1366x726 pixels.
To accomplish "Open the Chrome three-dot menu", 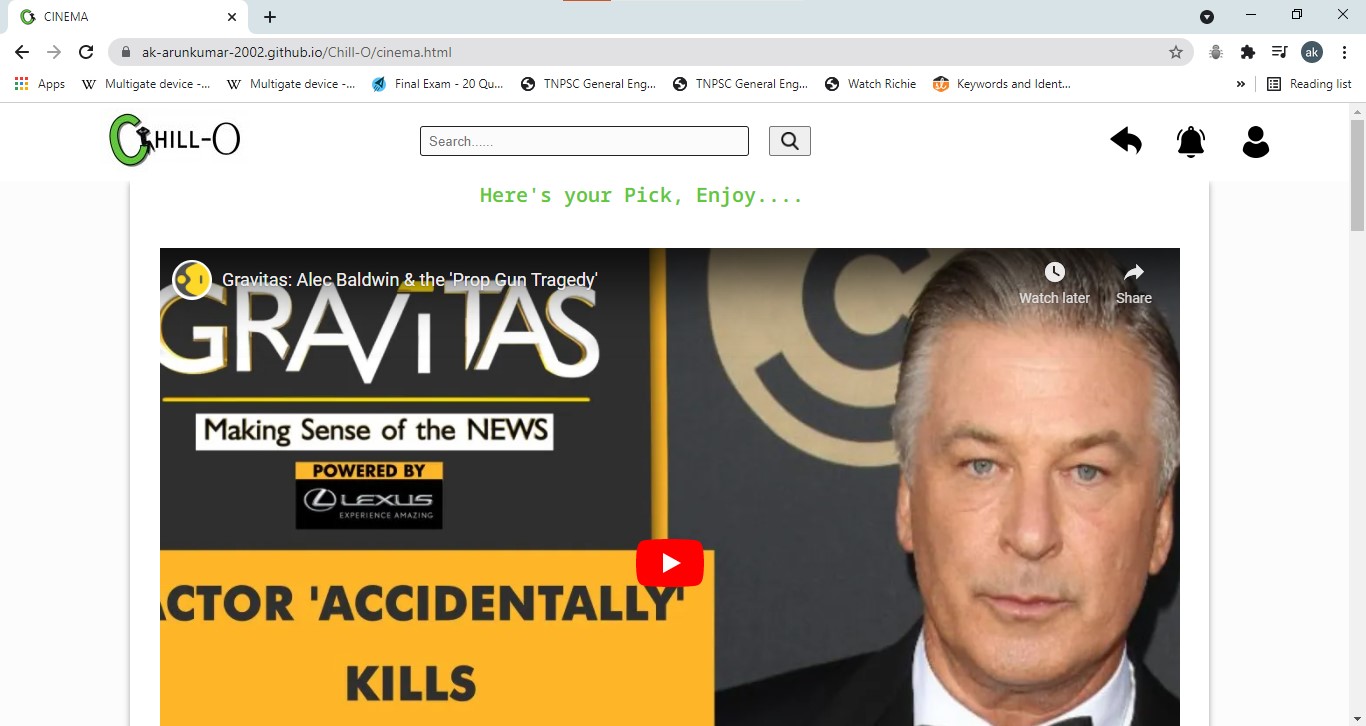I will coord(1344,52).
